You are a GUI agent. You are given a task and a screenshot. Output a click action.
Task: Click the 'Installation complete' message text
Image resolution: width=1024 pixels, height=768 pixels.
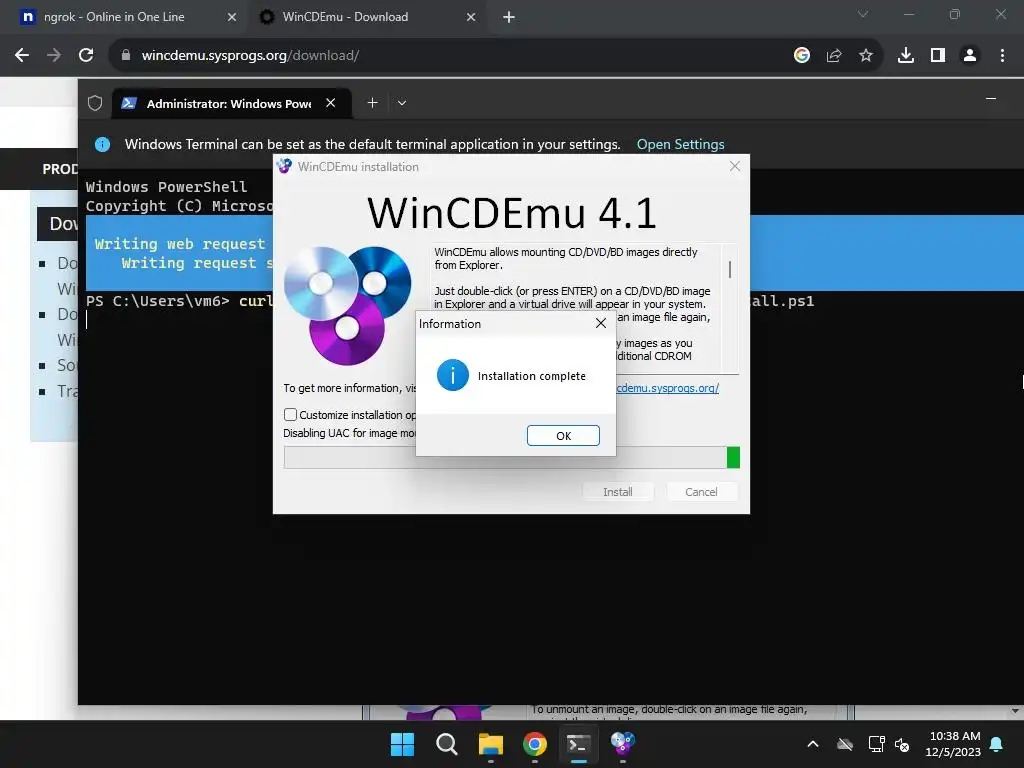coord(532,376)
